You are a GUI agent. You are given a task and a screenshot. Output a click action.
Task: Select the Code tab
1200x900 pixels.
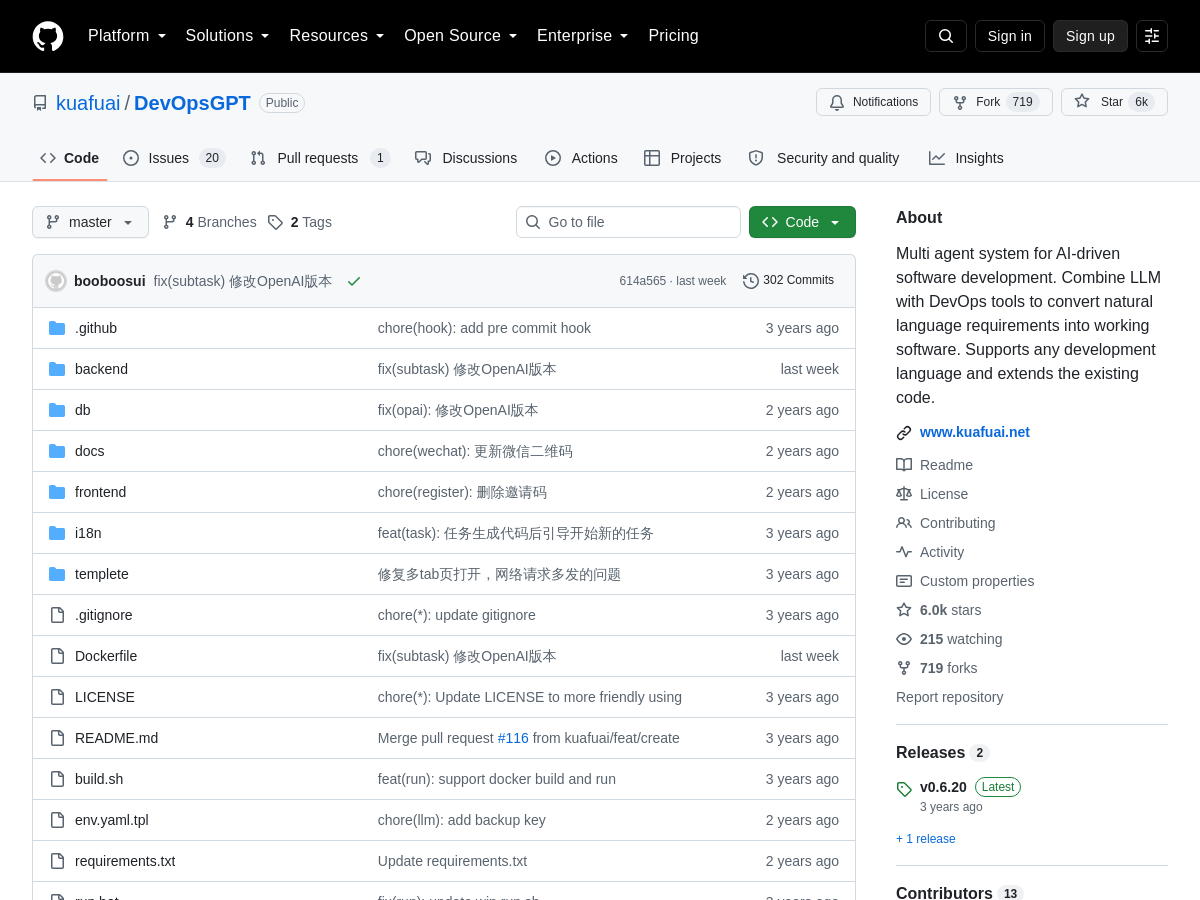tap(70, 158)
